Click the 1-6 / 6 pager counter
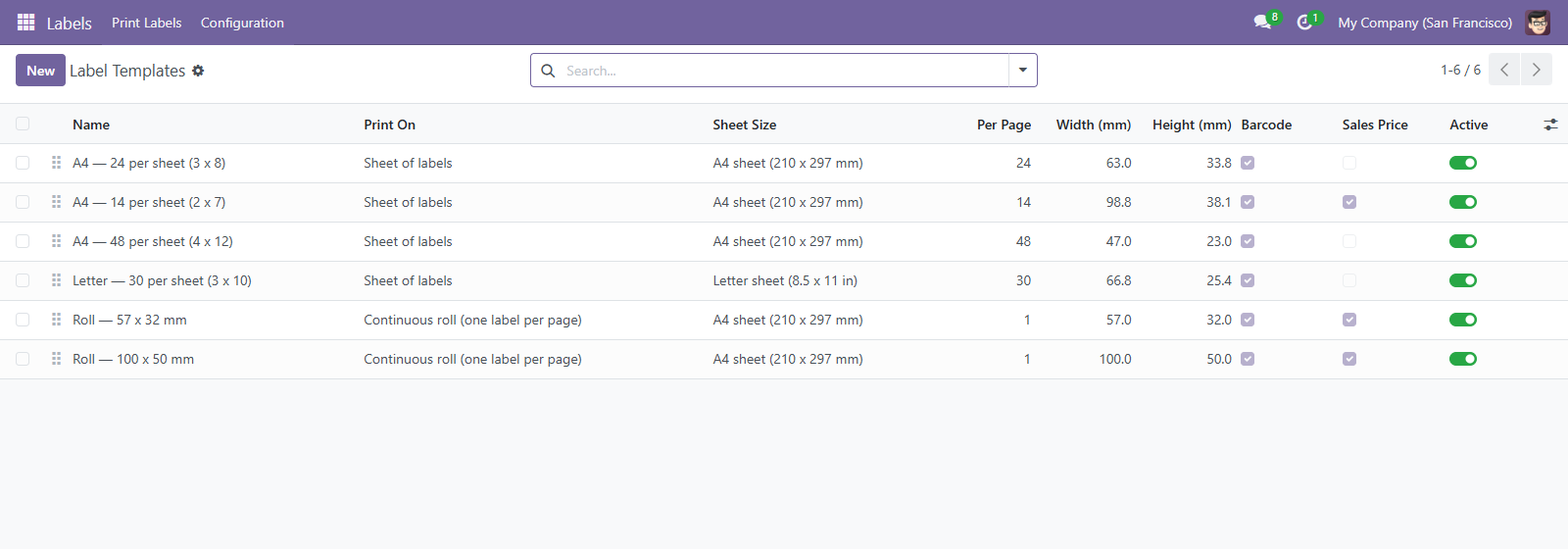This screenshot has width=1568, height=549. (x=1460, y=70)
